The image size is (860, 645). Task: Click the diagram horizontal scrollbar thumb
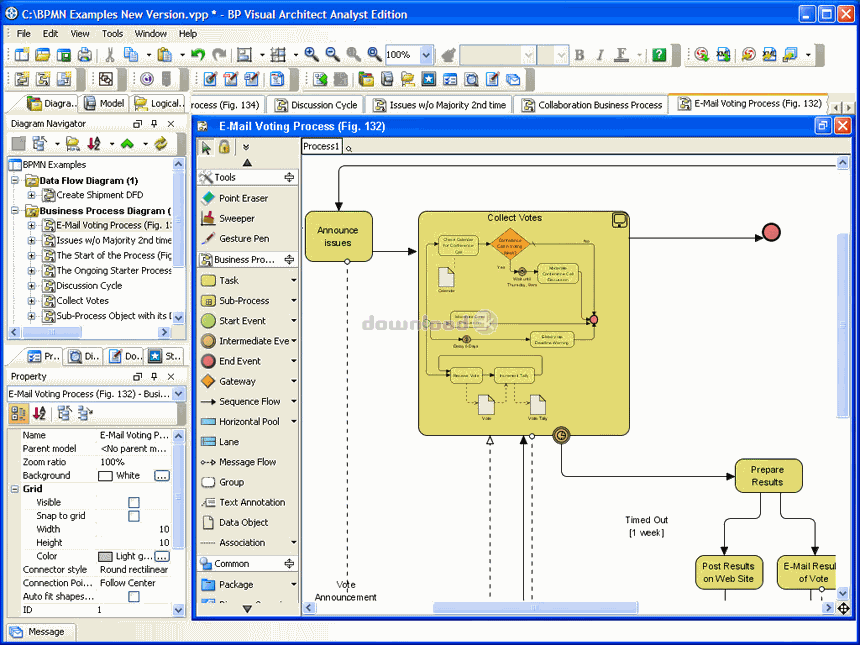(x=535, y=608)
